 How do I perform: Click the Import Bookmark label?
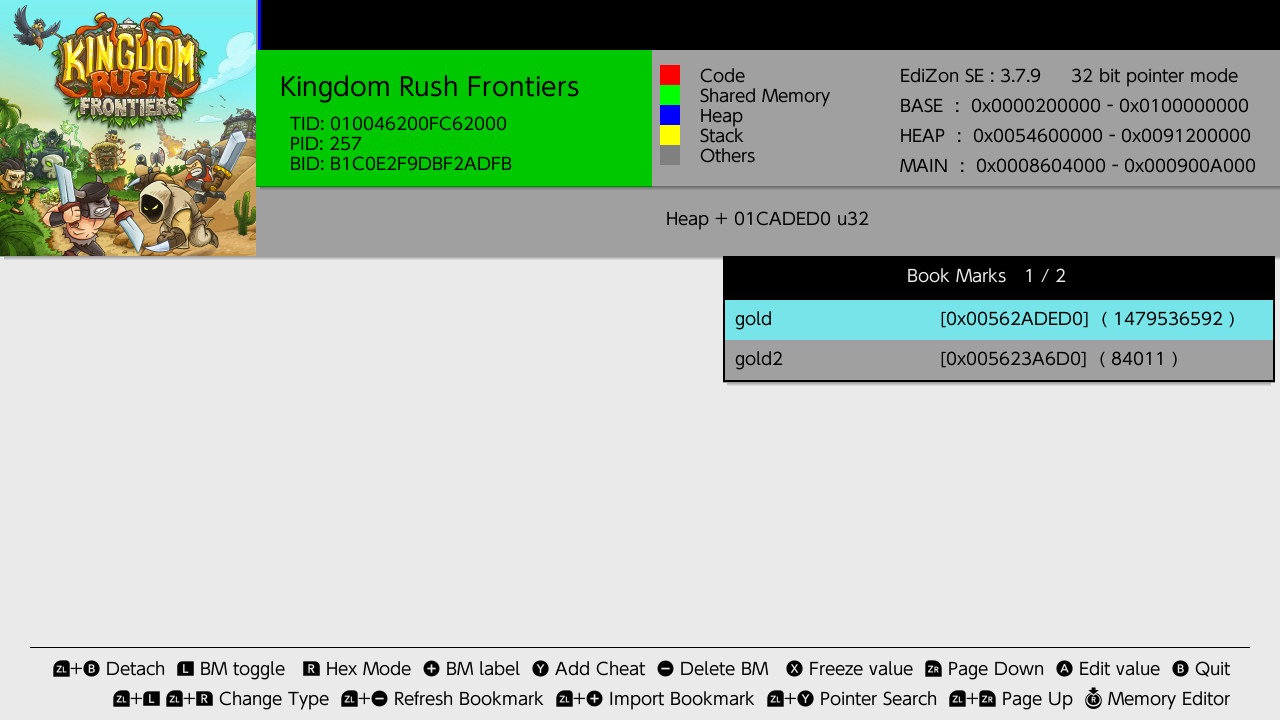(x=681, y=699)
